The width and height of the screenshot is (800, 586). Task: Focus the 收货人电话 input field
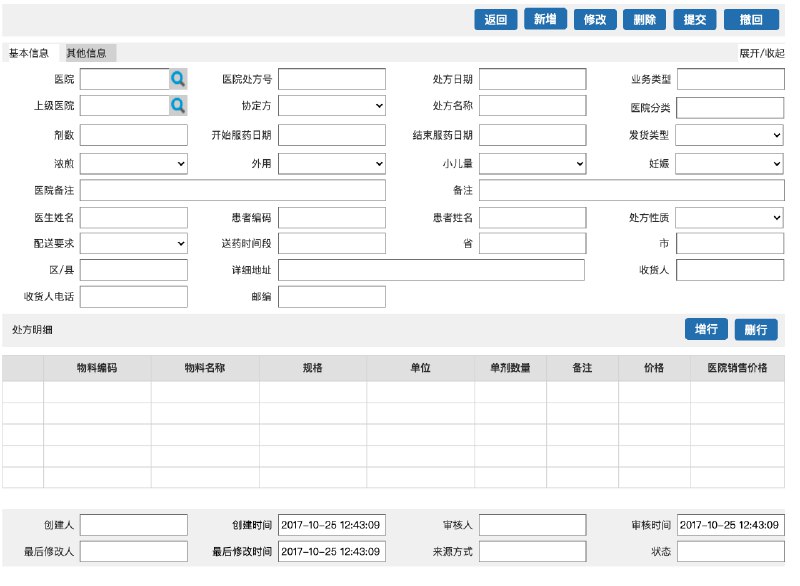(134, 296)
